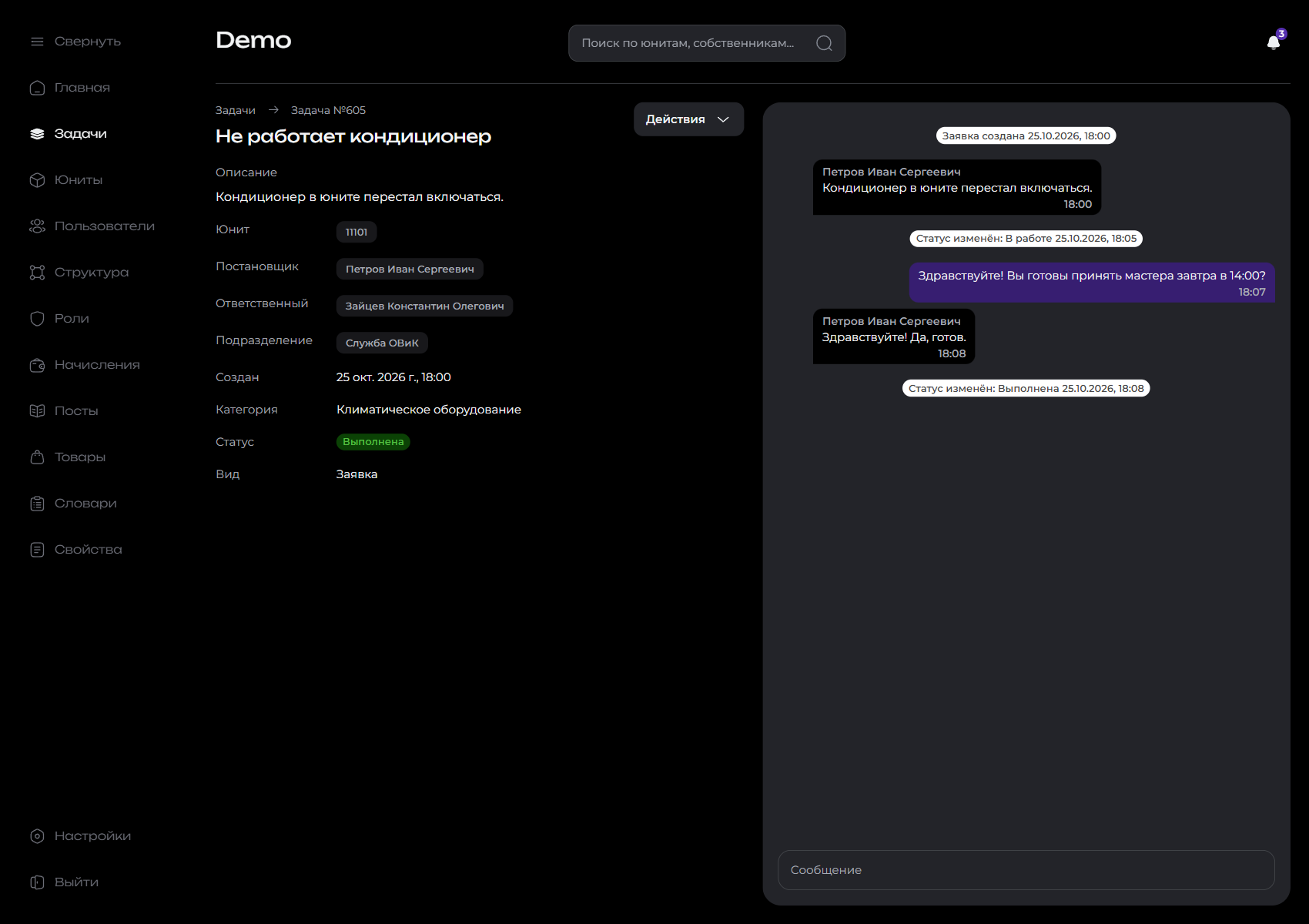1309x924 pixels.
Task: Click '25 окт. 2026 г., 18:00' value
Action: [393, 377]
